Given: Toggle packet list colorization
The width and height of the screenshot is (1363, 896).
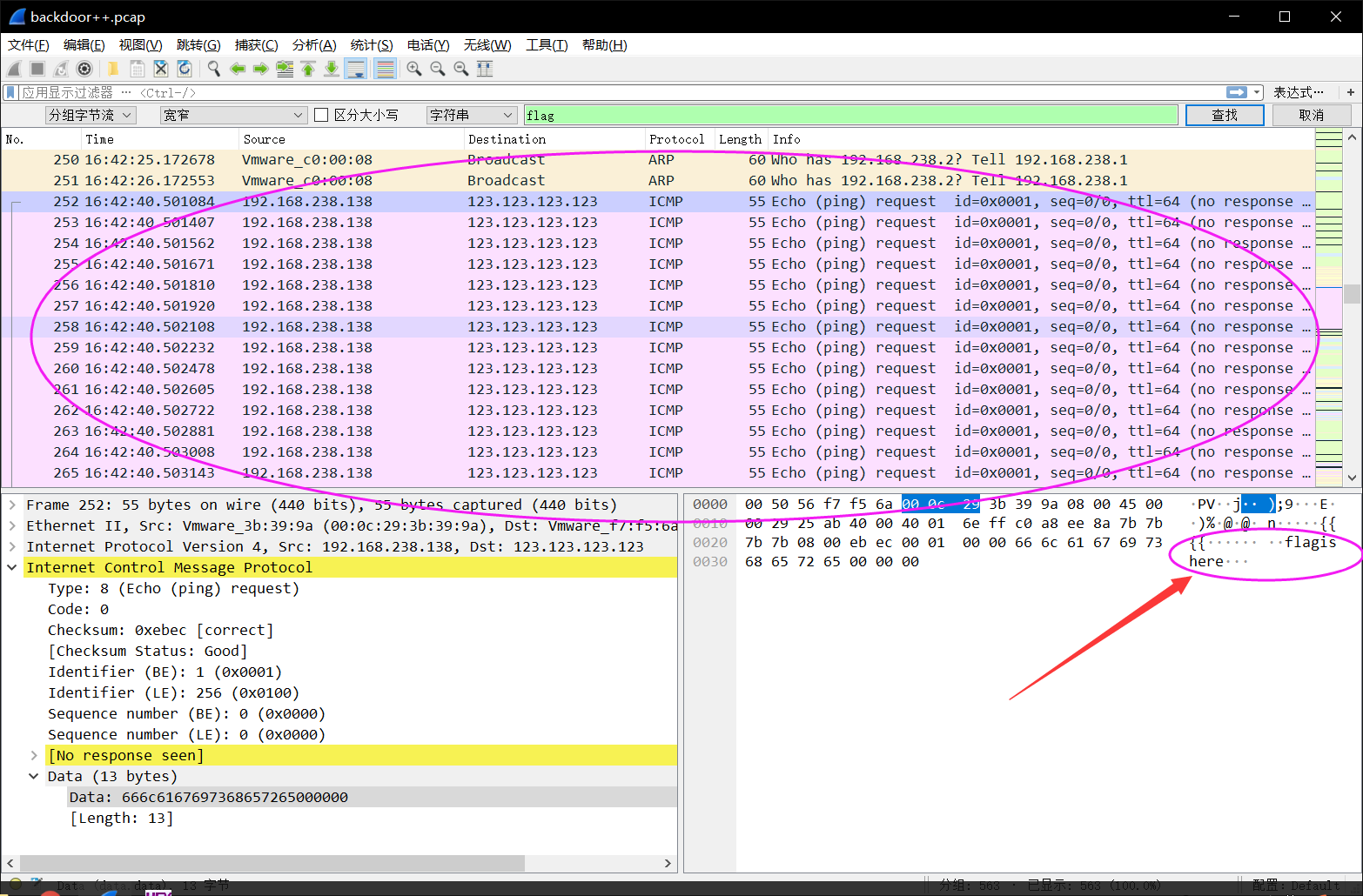Looking at the screenshot, I should [x=385, y=69].
